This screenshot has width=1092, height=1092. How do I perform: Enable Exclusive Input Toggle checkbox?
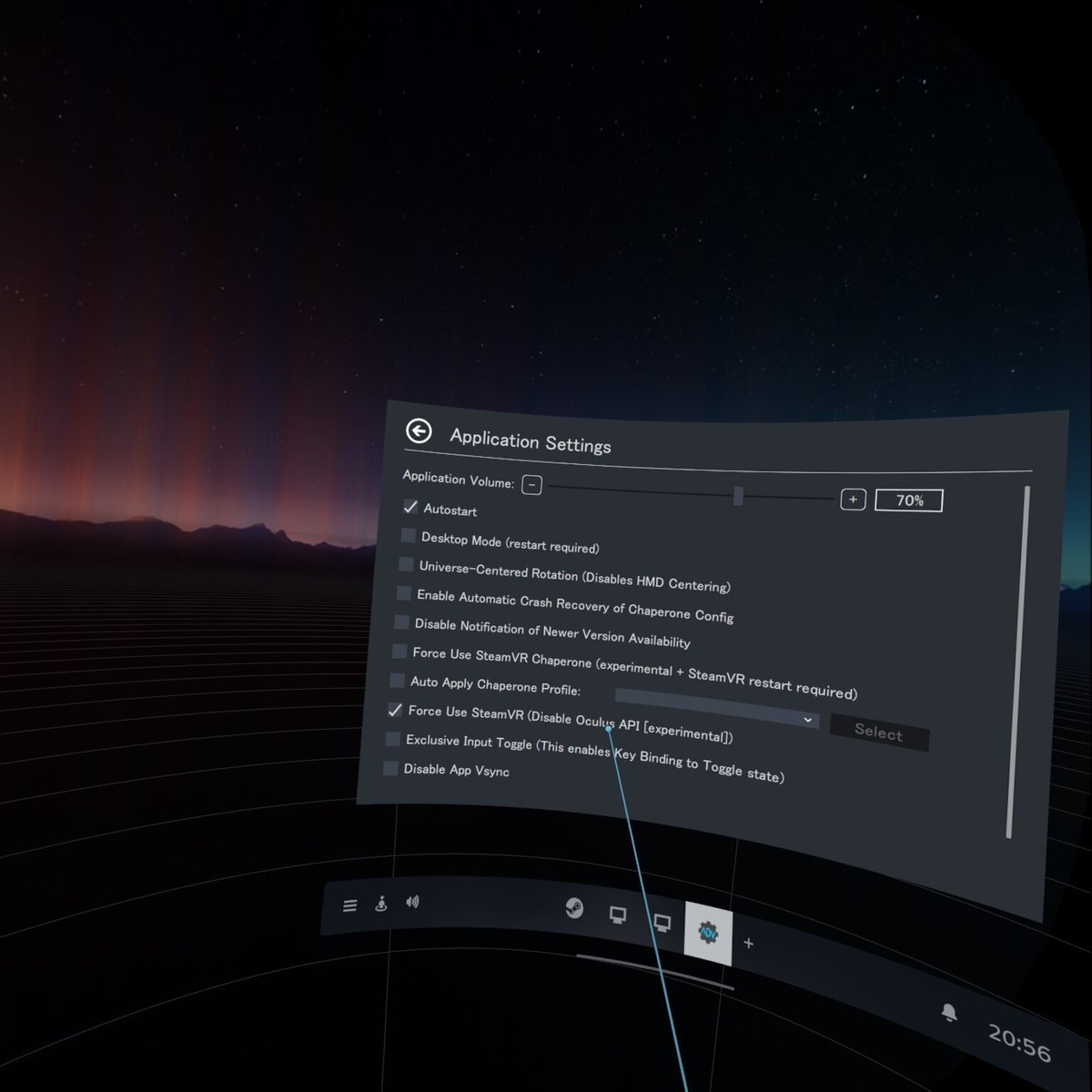point(392,739)
